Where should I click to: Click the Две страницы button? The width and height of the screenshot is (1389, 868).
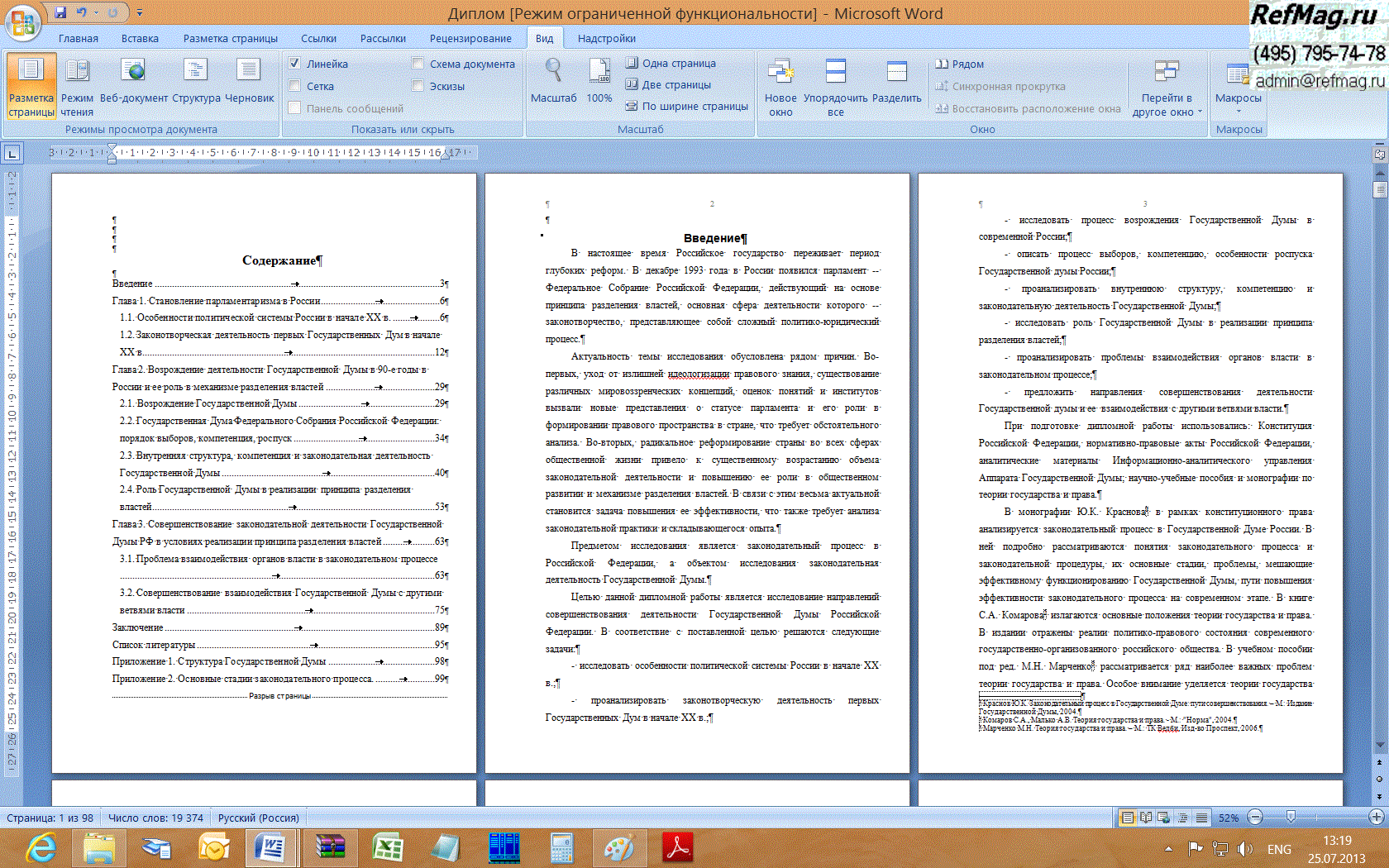668,84
